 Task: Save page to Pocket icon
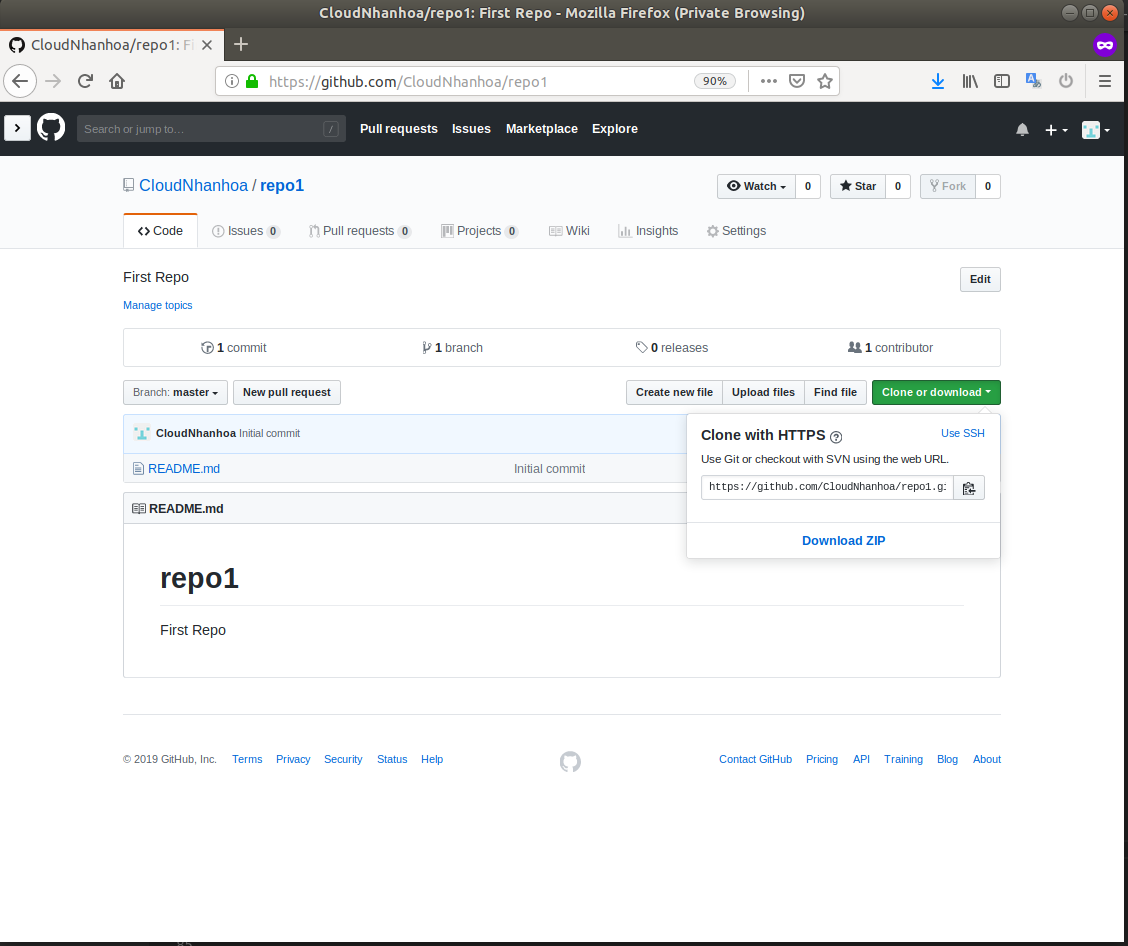(x=796, y=81)
